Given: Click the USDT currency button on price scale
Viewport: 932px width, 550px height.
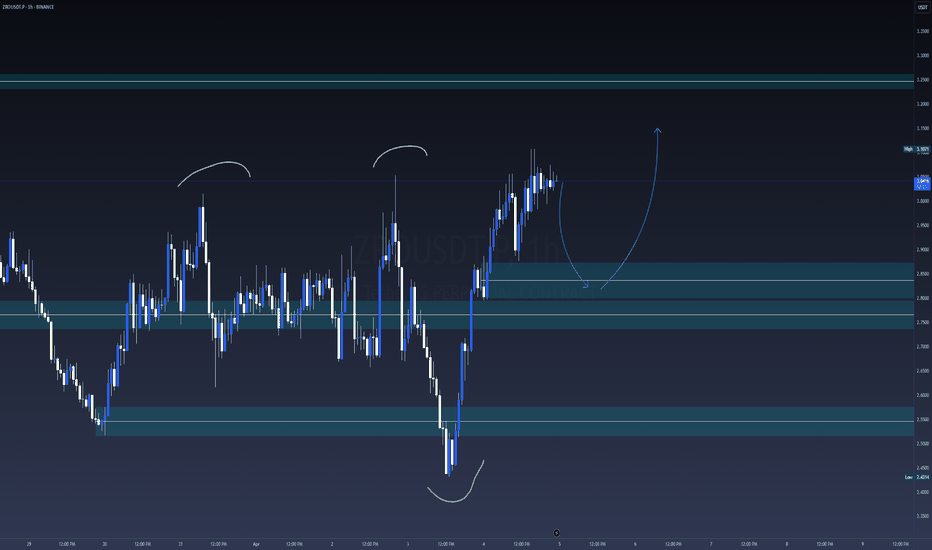Looking at the screenshot, I should pyautogui.click(x=922, y=7).
